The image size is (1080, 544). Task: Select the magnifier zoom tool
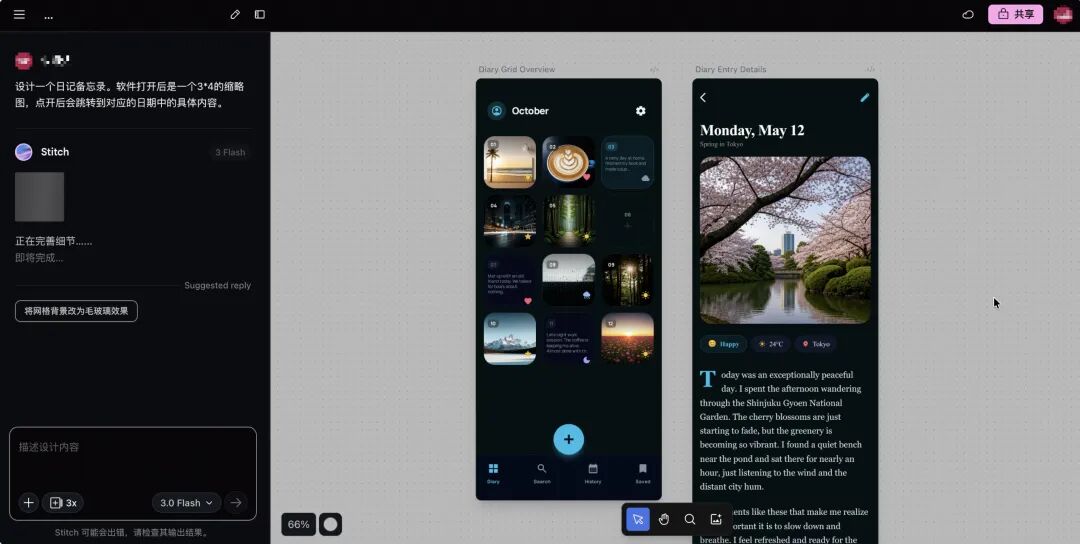click(690, 519)
